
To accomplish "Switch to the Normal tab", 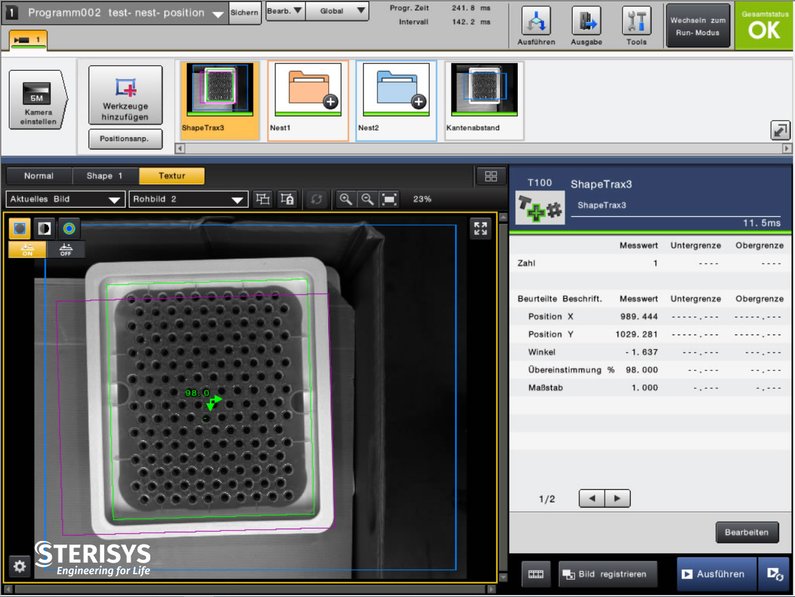I will 39,176.
